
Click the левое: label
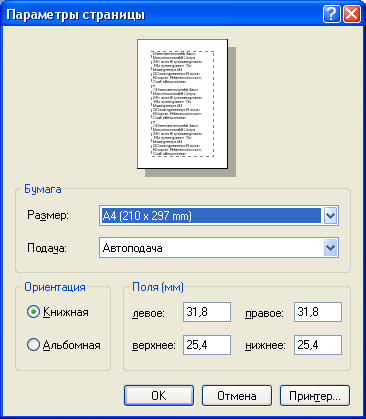149,313
